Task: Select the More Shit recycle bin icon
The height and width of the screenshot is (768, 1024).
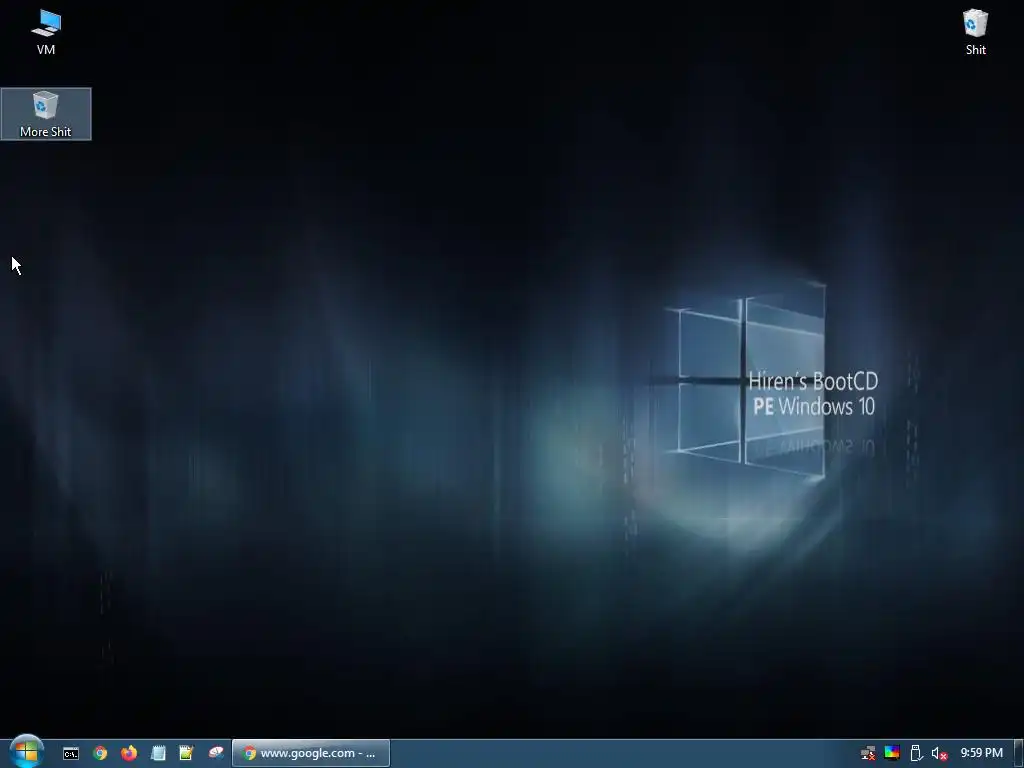Action: tap(46, 114)
